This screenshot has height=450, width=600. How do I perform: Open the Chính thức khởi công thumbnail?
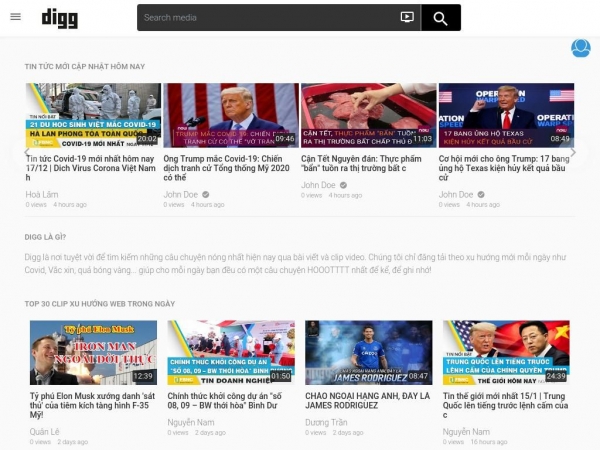[231, 352]
